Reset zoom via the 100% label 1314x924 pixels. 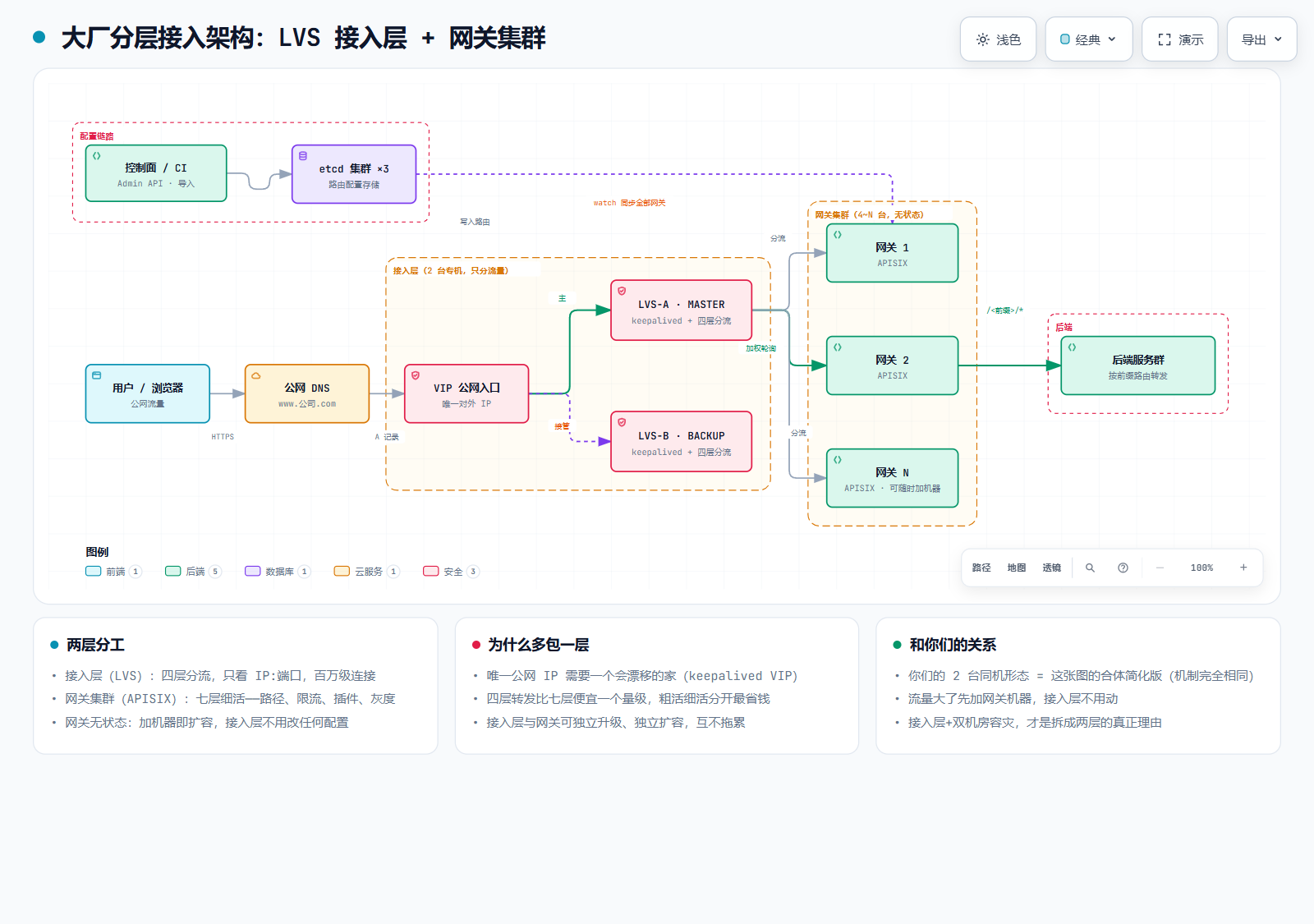pos(1201,568)
